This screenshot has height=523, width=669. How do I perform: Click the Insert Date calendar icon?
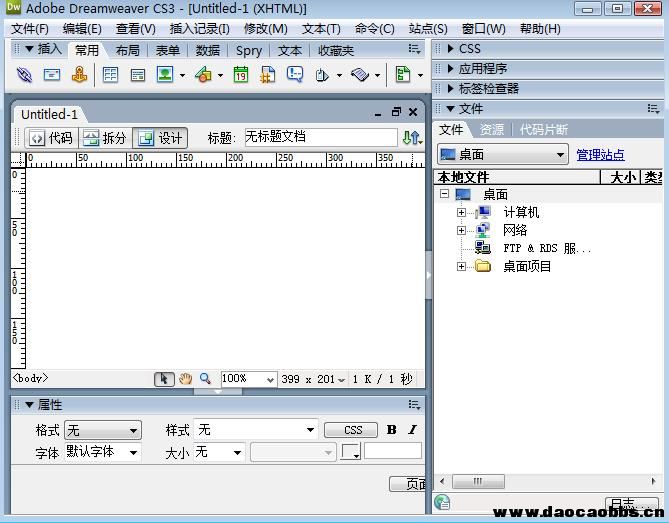tap(241, 75)
